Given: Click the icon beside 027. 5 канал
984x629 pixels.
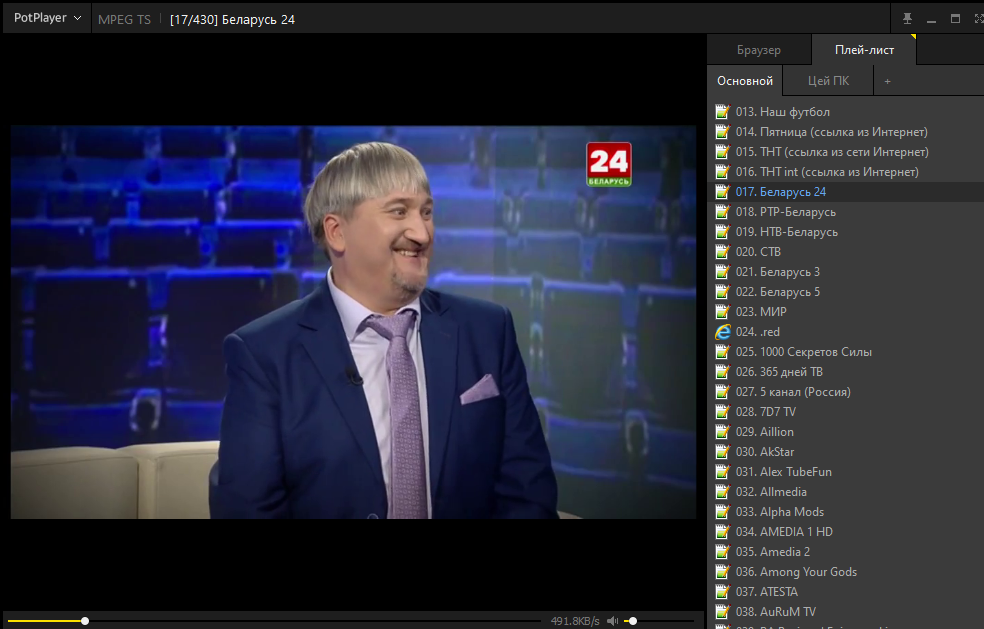Looking at the screenshot, I should [723, 392].
